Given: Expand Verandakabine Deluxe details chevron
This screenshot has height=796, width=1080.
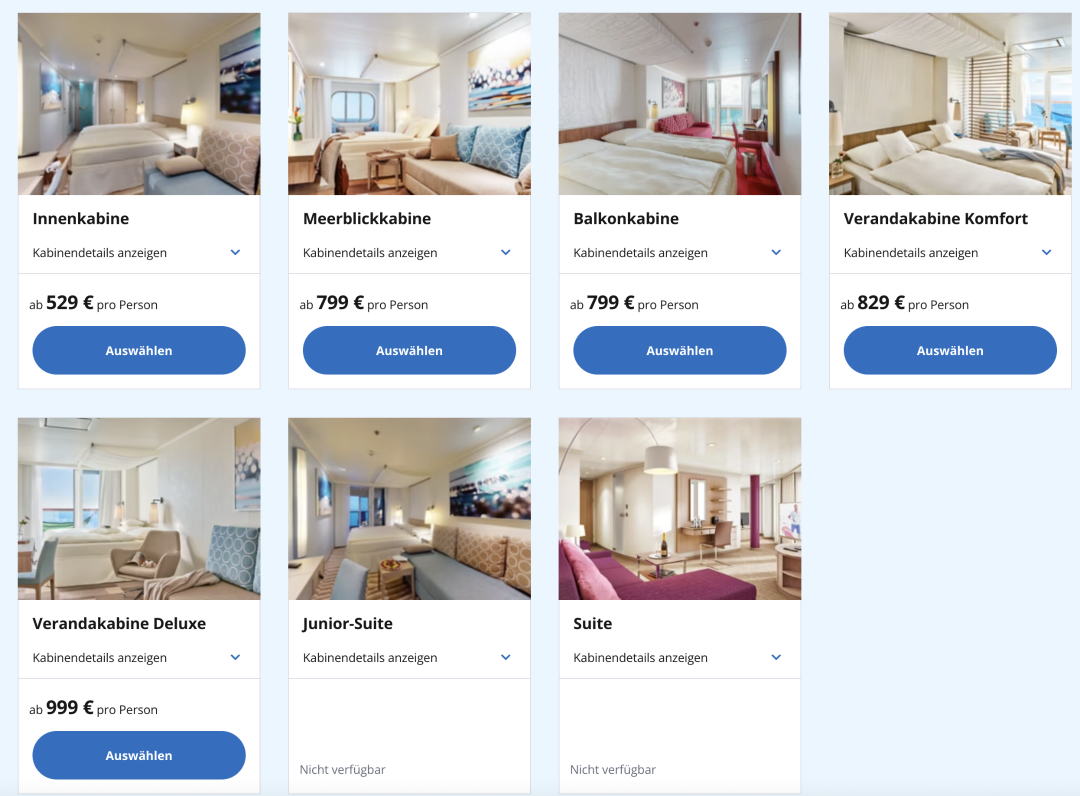Looking at the screenshot, I should pyautogui.click(x=235, y=657).
